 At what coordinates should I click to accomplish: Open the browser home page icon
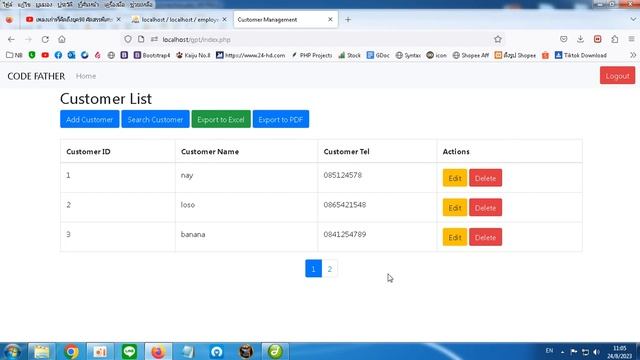pyautogui.click(x=62, y=40)
